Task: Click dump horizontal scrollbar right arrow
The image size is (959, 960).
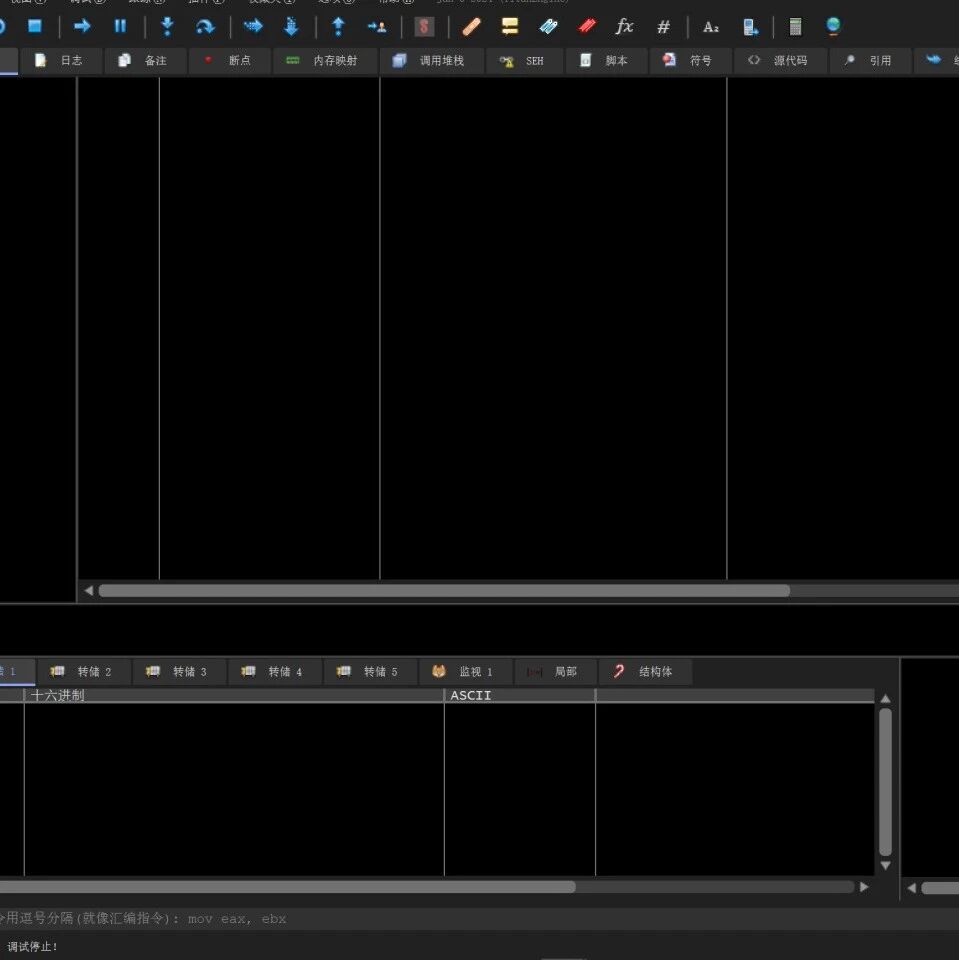Action: point(864,887)
